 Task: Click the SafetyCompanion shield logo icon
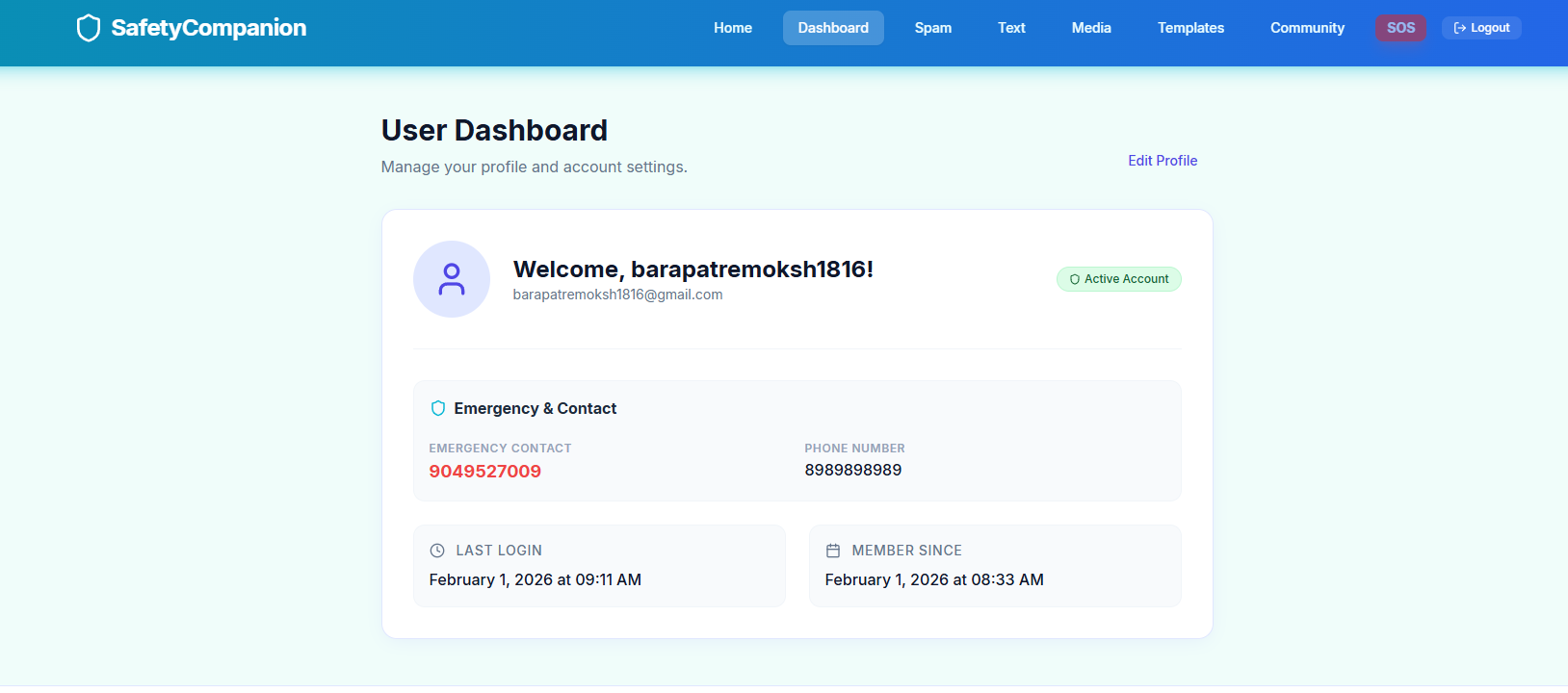[x=89, y=28]
